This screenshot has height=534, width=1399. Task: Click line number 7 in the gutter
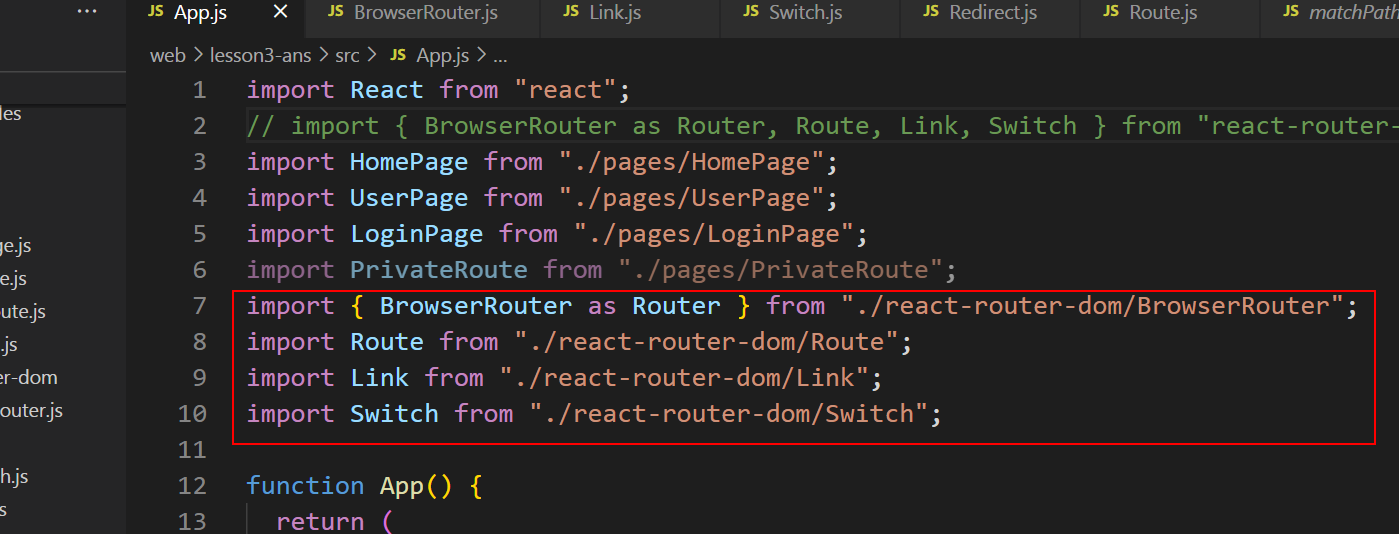point(198,306)
